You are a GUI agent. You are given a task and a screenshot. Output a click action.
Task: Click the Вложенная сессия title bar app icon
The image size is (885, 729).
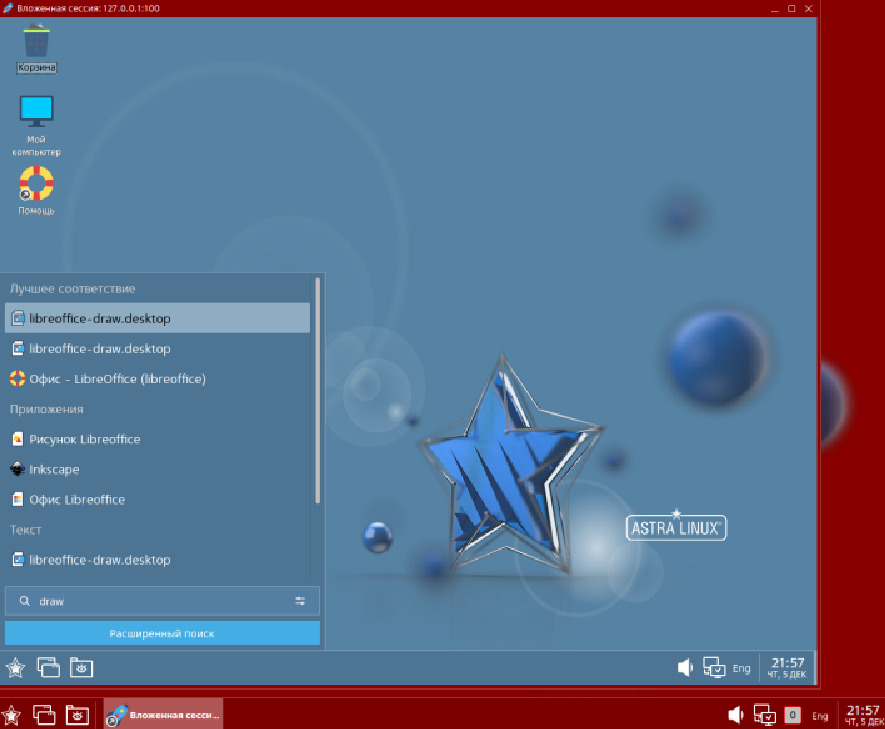(x=8, y=8)
